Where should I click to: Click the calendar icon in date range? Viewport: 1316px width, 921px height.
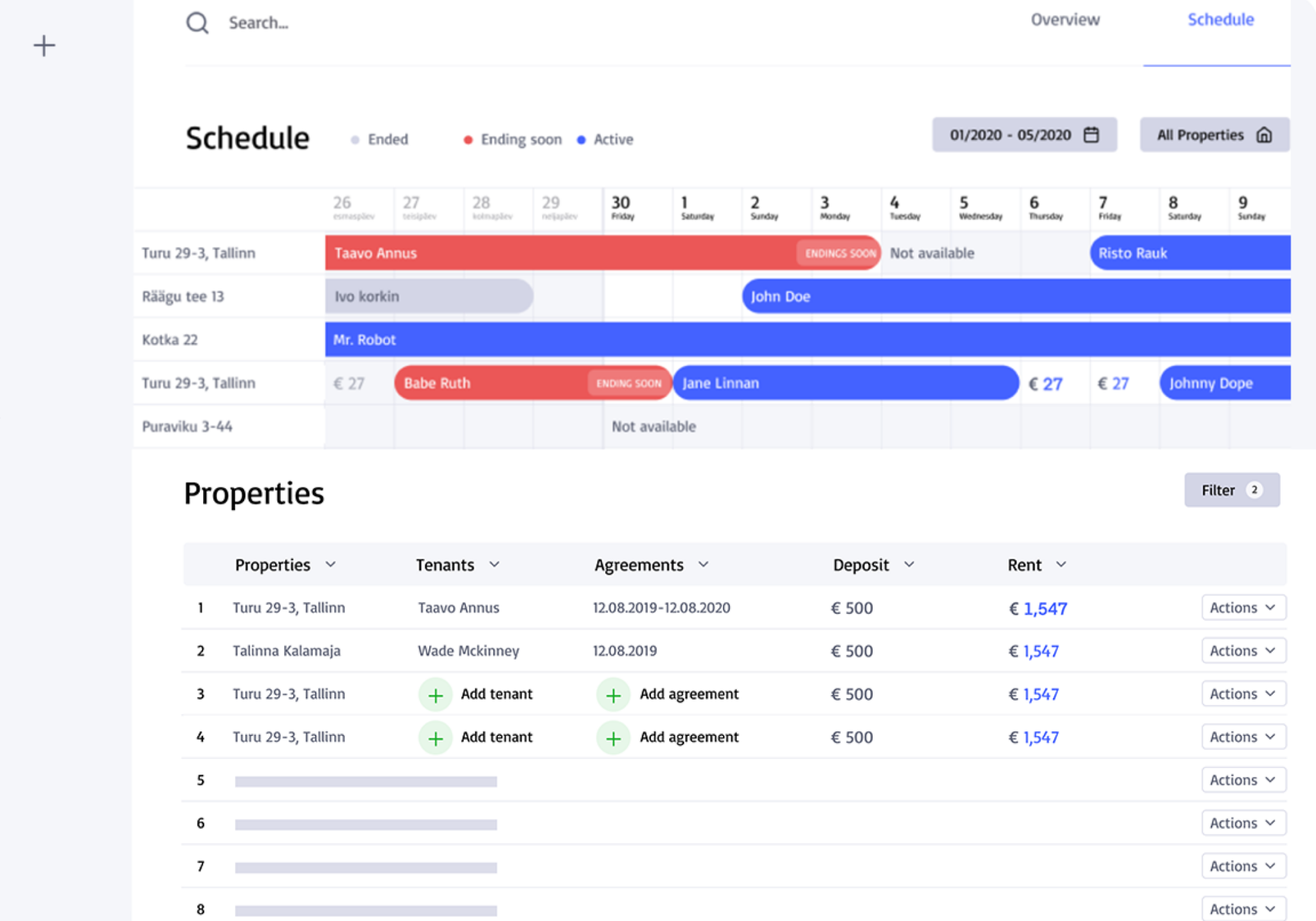tap(1091, 135)
